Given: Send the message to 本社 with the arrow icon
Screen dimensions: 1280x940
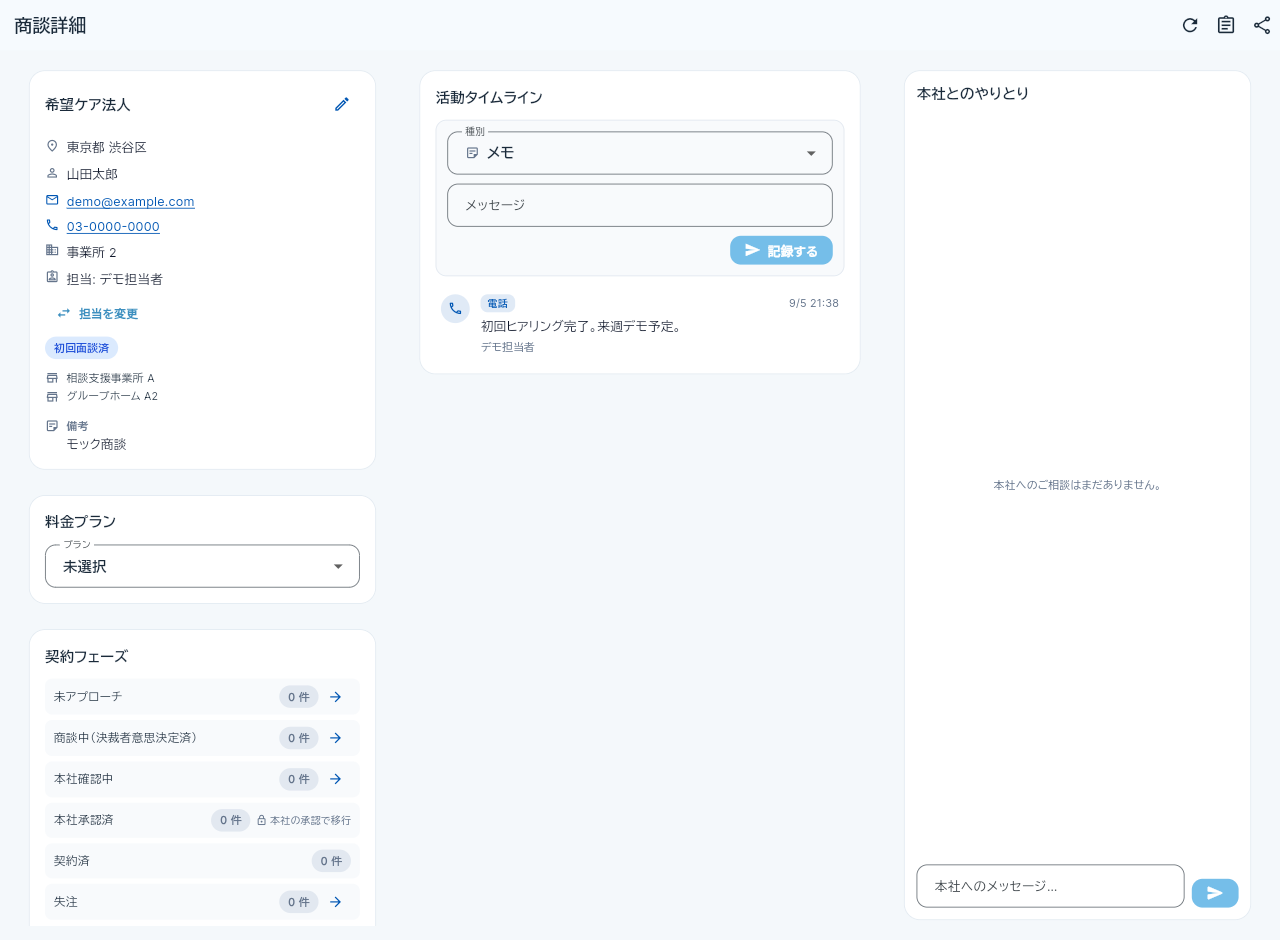Looking at the screenshot, I should [x=1215, y=893].
